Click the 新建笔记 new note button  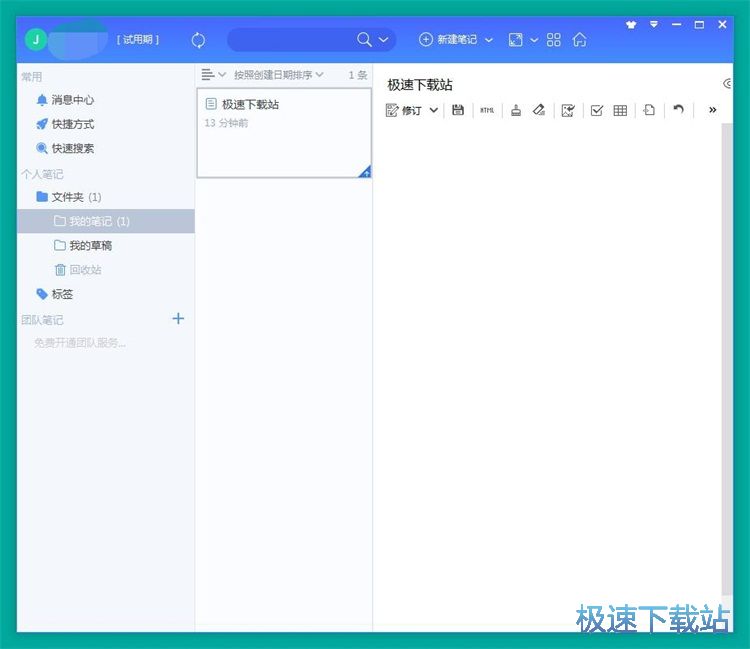click(448, 40)
